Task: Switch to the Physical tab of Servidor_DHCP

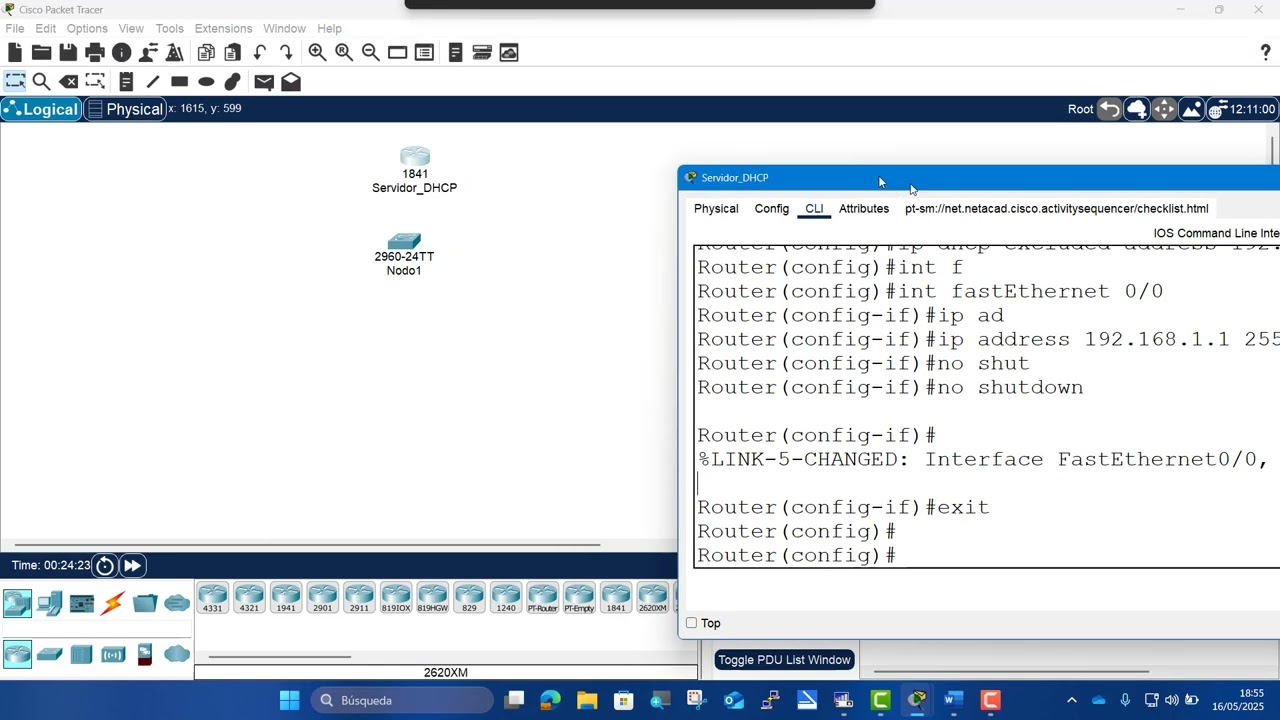Action: point(716,208)
